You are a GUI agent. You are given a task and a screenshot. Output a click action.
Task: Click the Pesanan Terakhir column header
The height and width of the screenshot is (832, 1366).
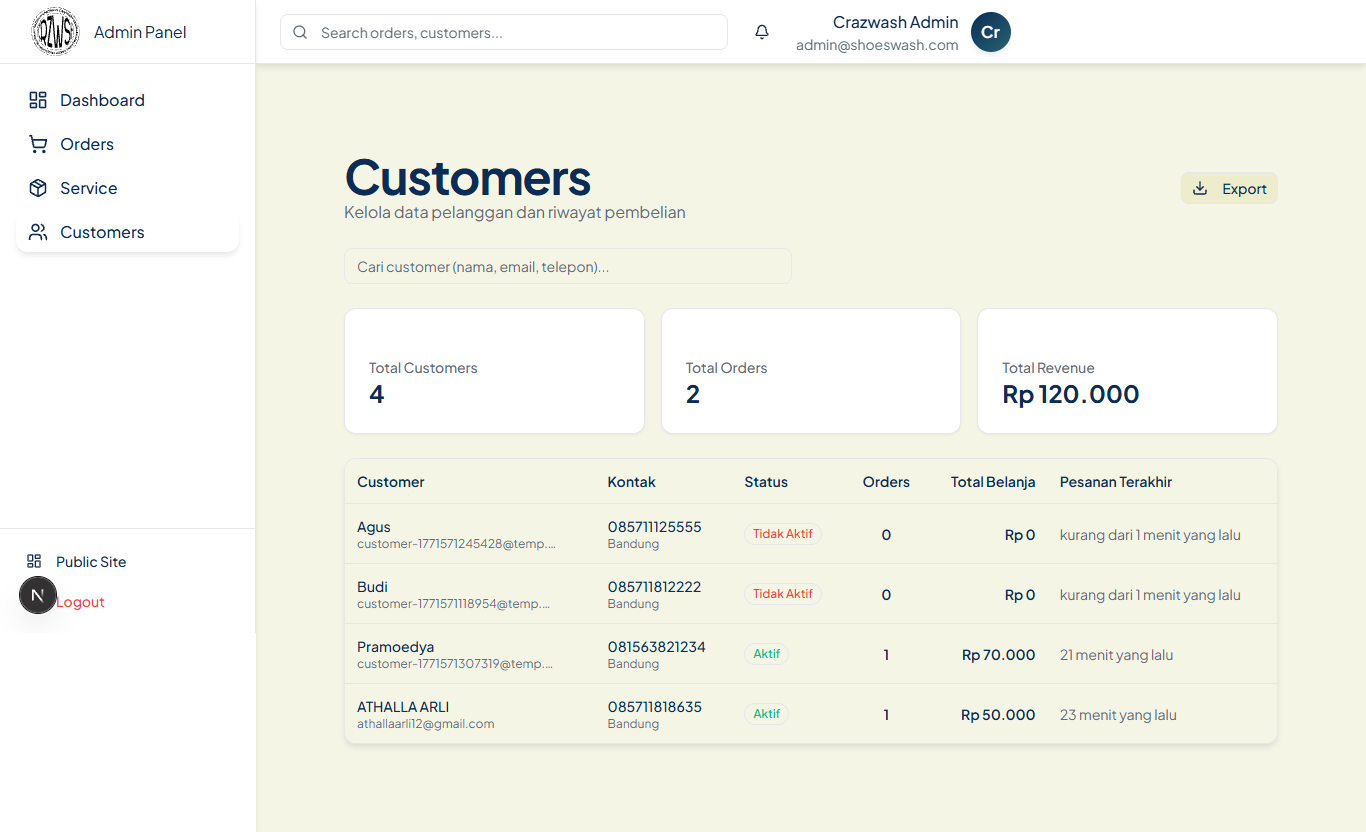point(1116,482)
